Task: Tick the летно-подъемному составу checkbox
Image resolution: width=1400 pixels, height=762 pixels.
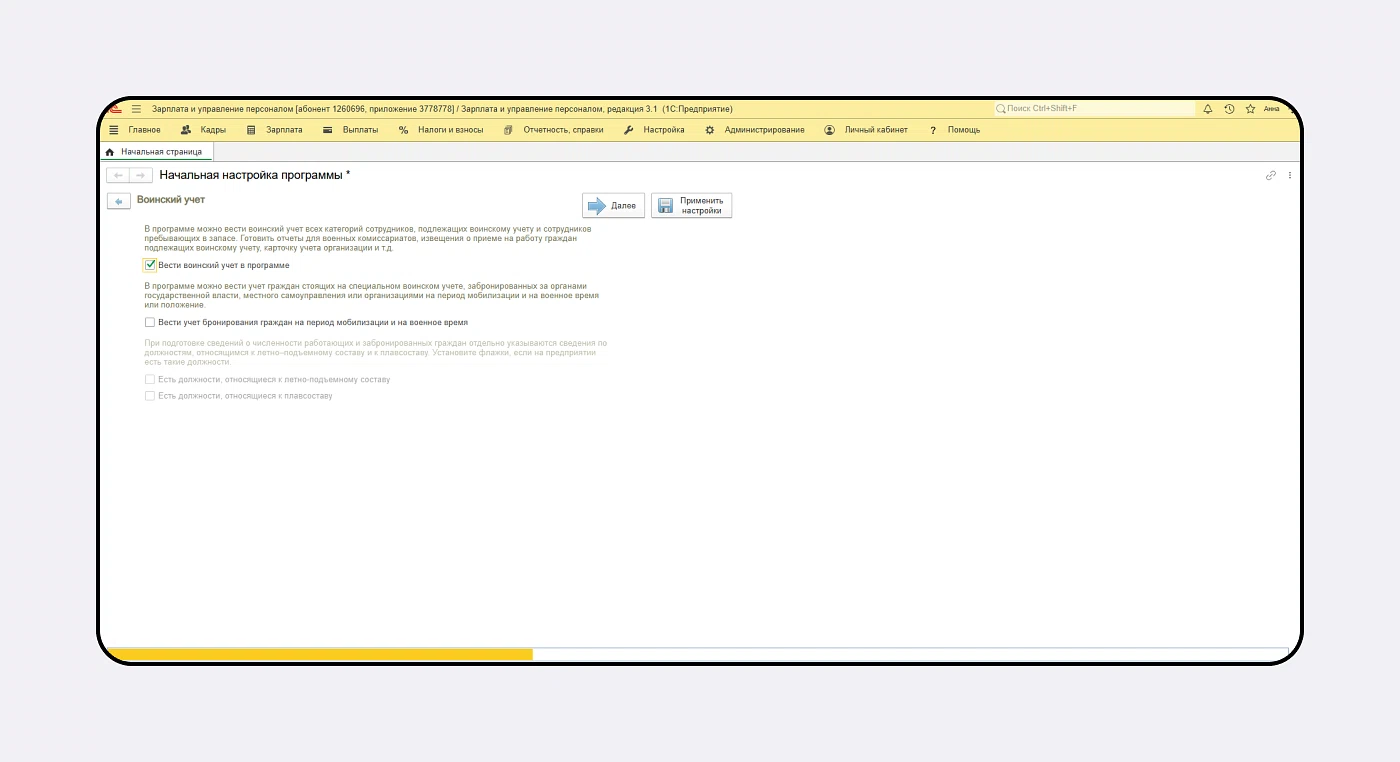Action: coord(150,380)
